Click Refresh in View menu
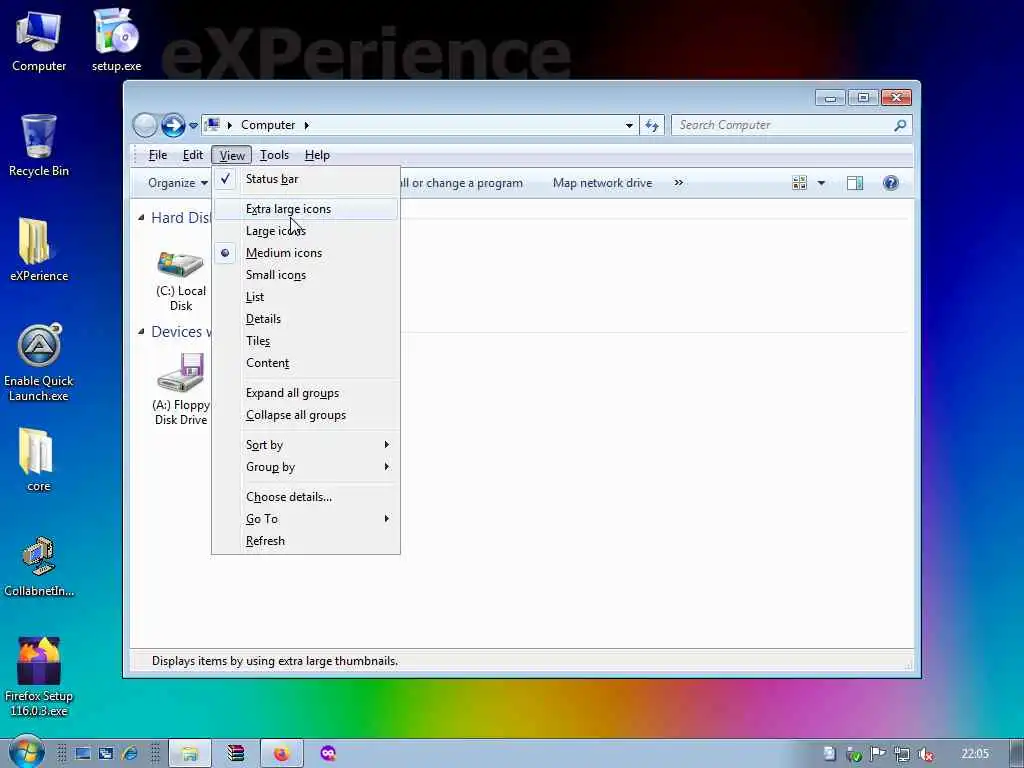 [x=306, y=541]
